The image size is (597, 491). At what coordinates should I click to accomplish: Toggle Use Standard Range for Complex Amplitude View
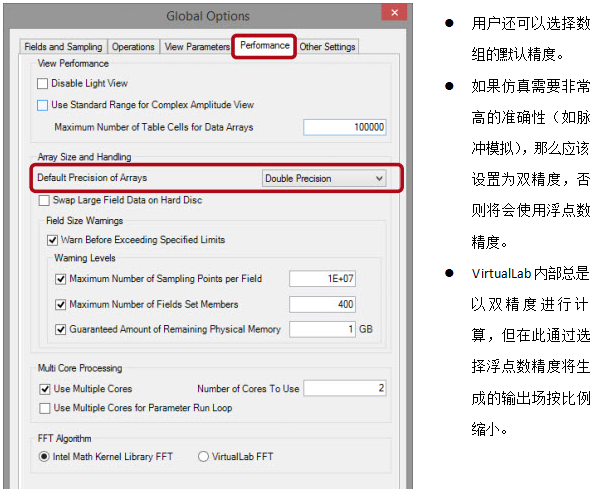click(42, 105)
